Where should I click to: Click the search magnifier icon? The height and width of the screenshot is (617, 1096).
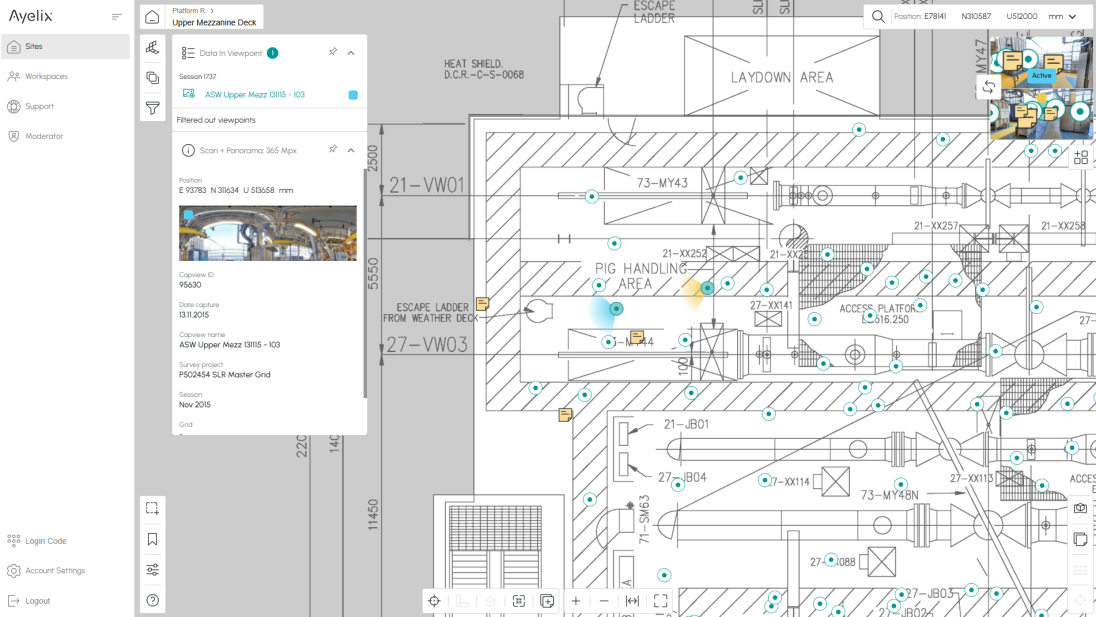pyautogui.click(x=879, y=16)
